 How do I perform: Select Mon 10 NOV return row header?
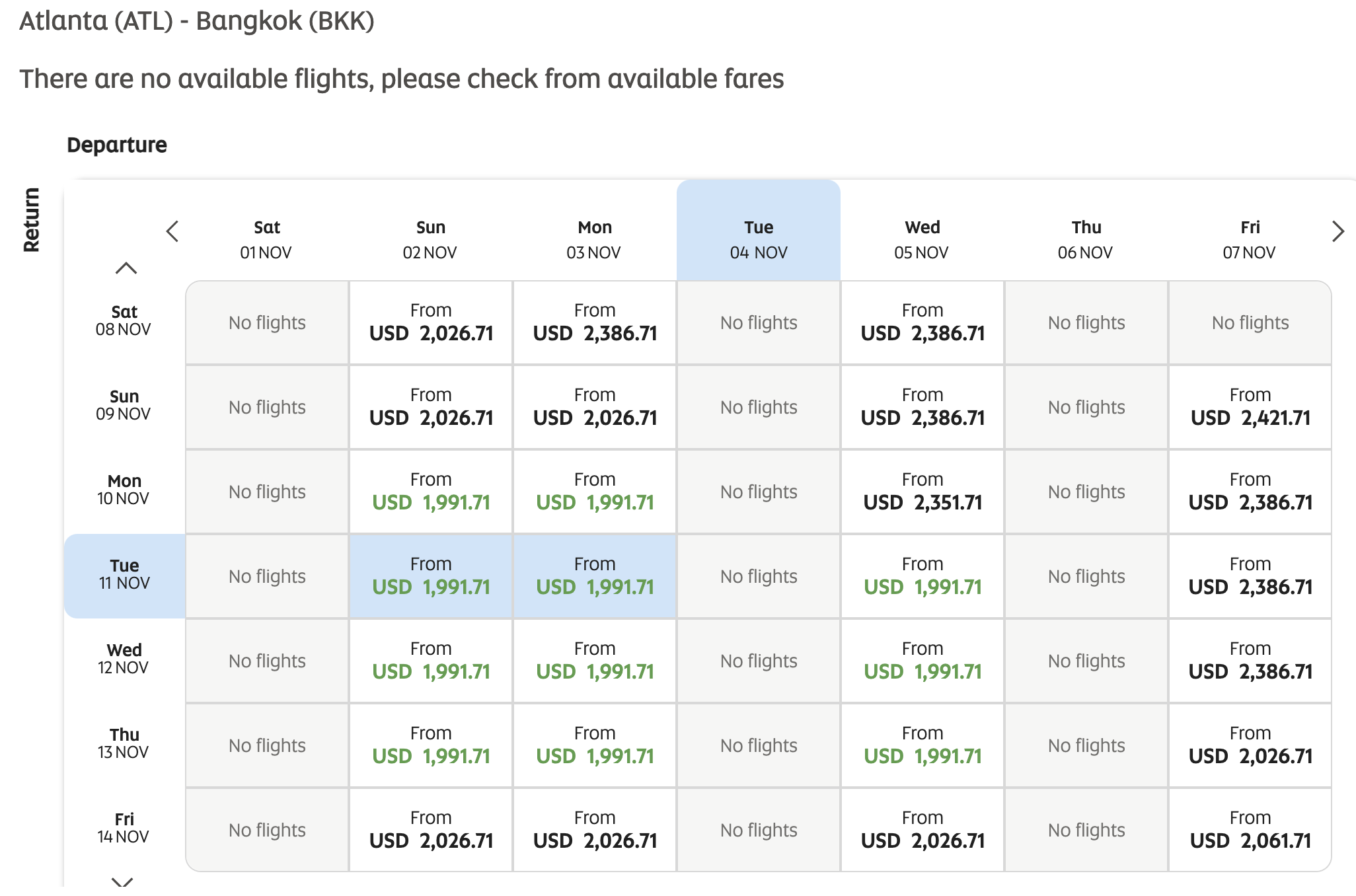124,490
